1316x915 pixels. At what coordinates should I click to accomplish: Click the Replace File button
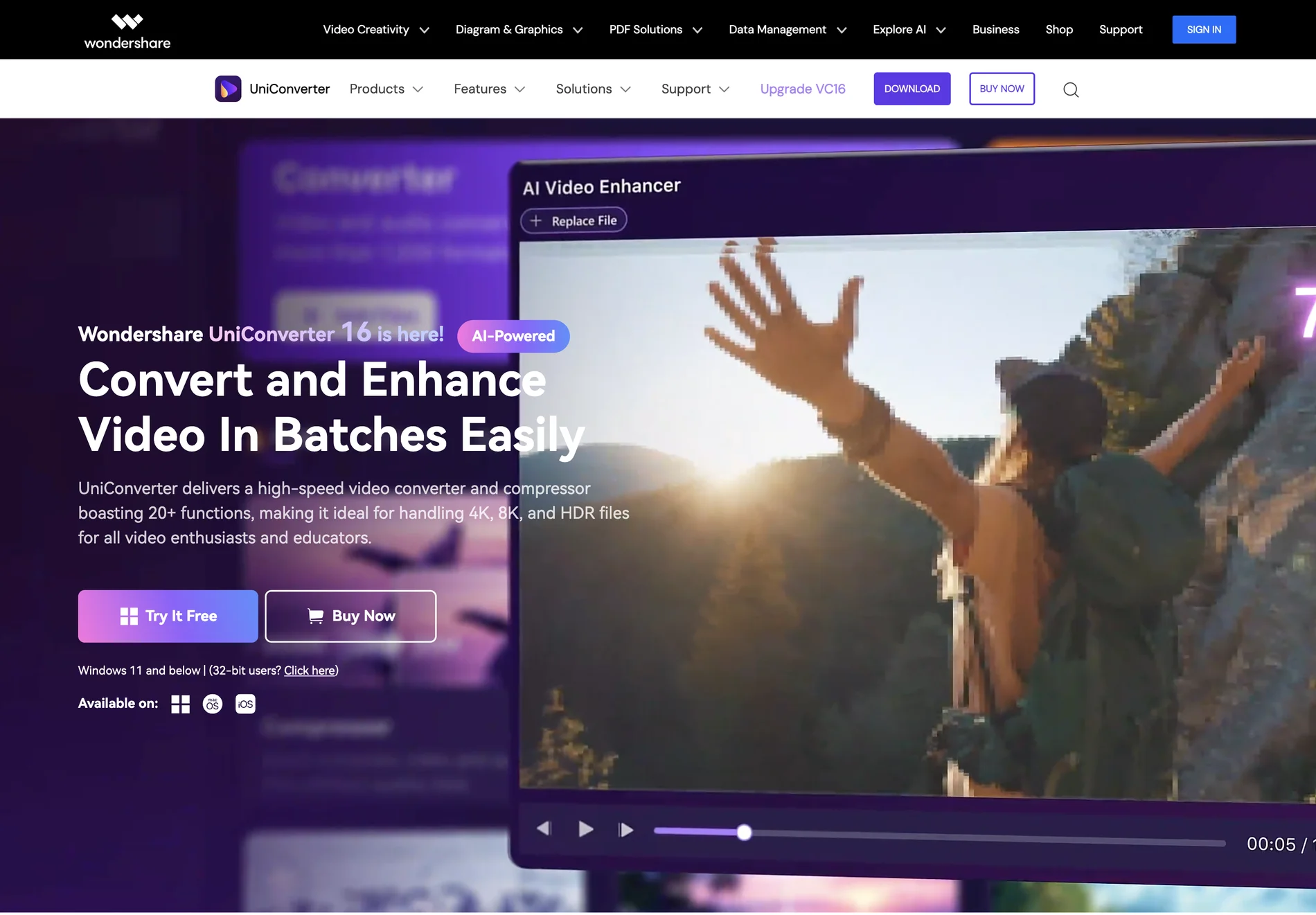point(573,220)
